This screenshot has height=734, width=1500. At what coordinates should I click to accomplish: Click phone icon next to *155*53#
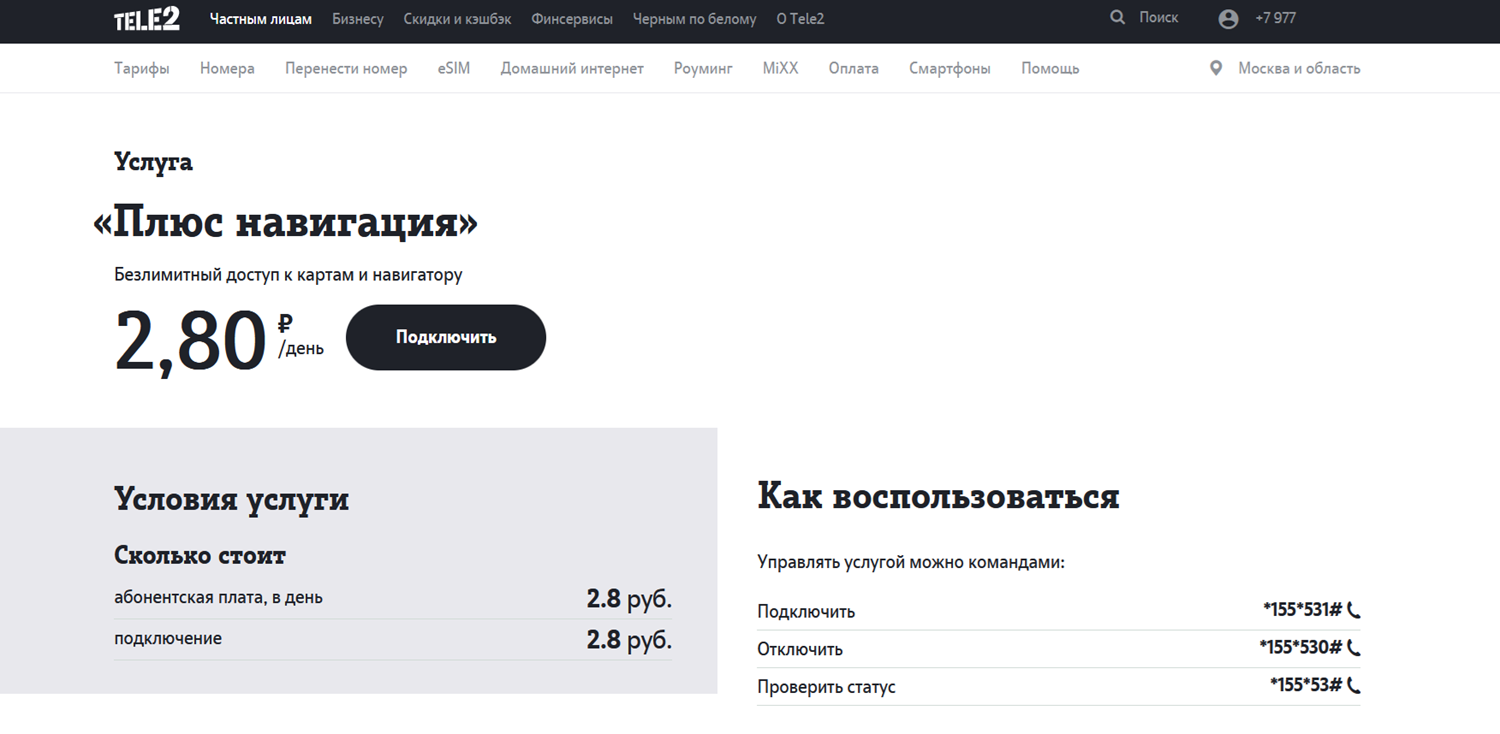[1354, 686]
